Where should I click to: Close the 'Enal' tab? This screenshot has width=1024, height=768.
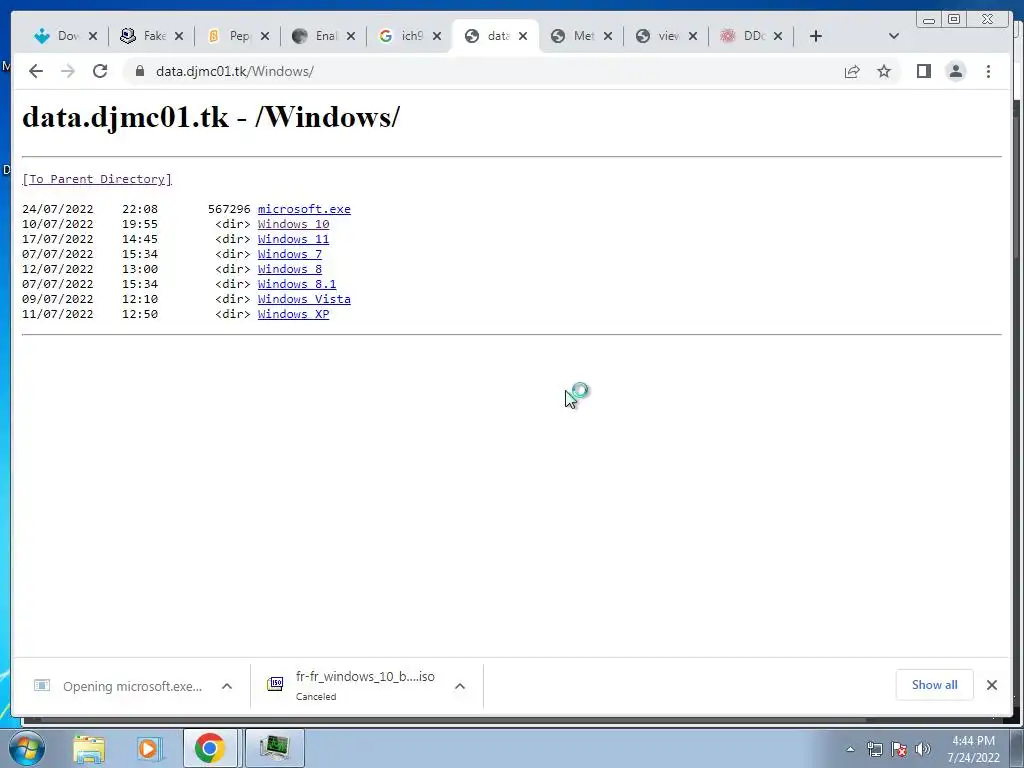click(351, 36)
